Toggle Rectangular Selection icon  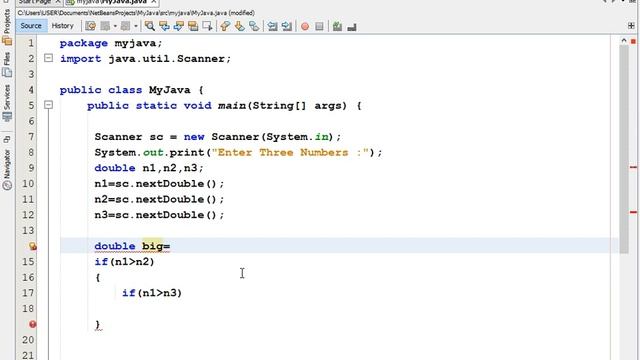208,27
